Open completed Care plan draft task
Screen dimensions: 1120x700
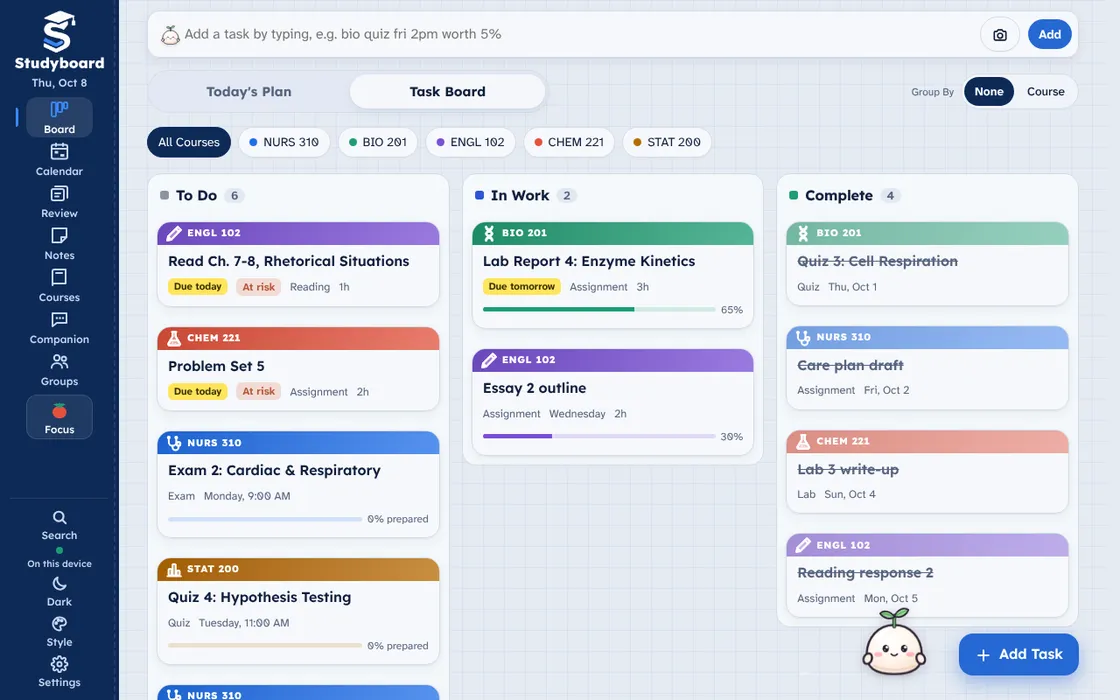pyautogui.click(x=927, y=367)
